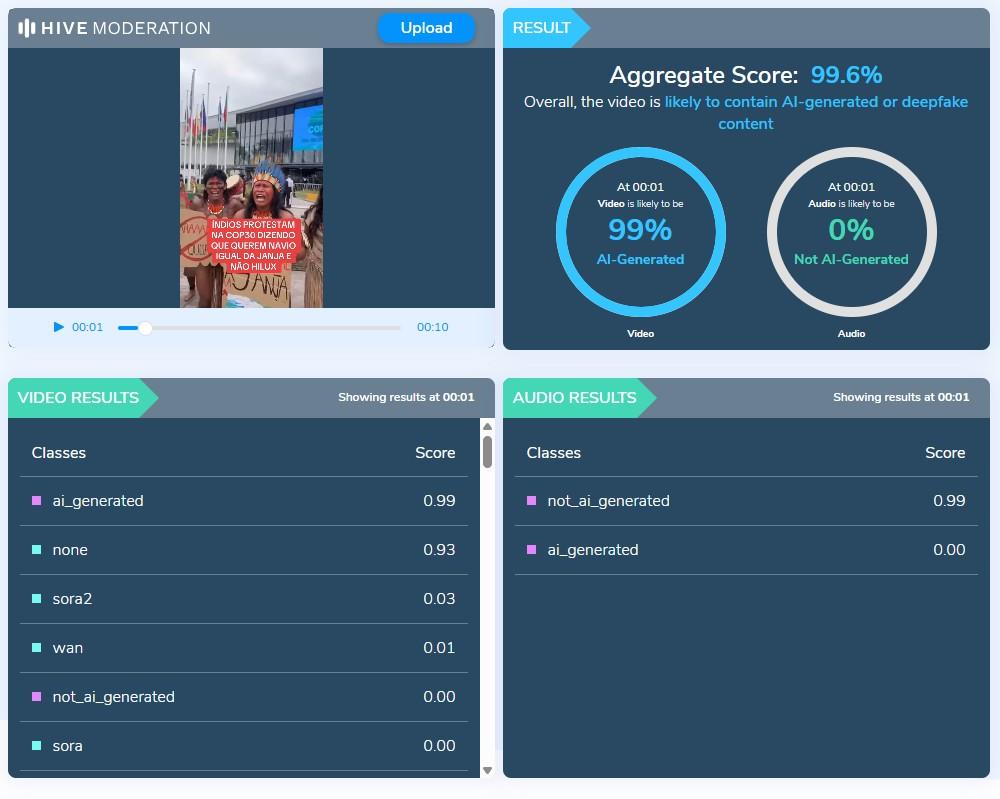This screenshot has height=799, width=1000.
Task: Select the audio ai_generated class row
Action: click(x=745, y=550)
